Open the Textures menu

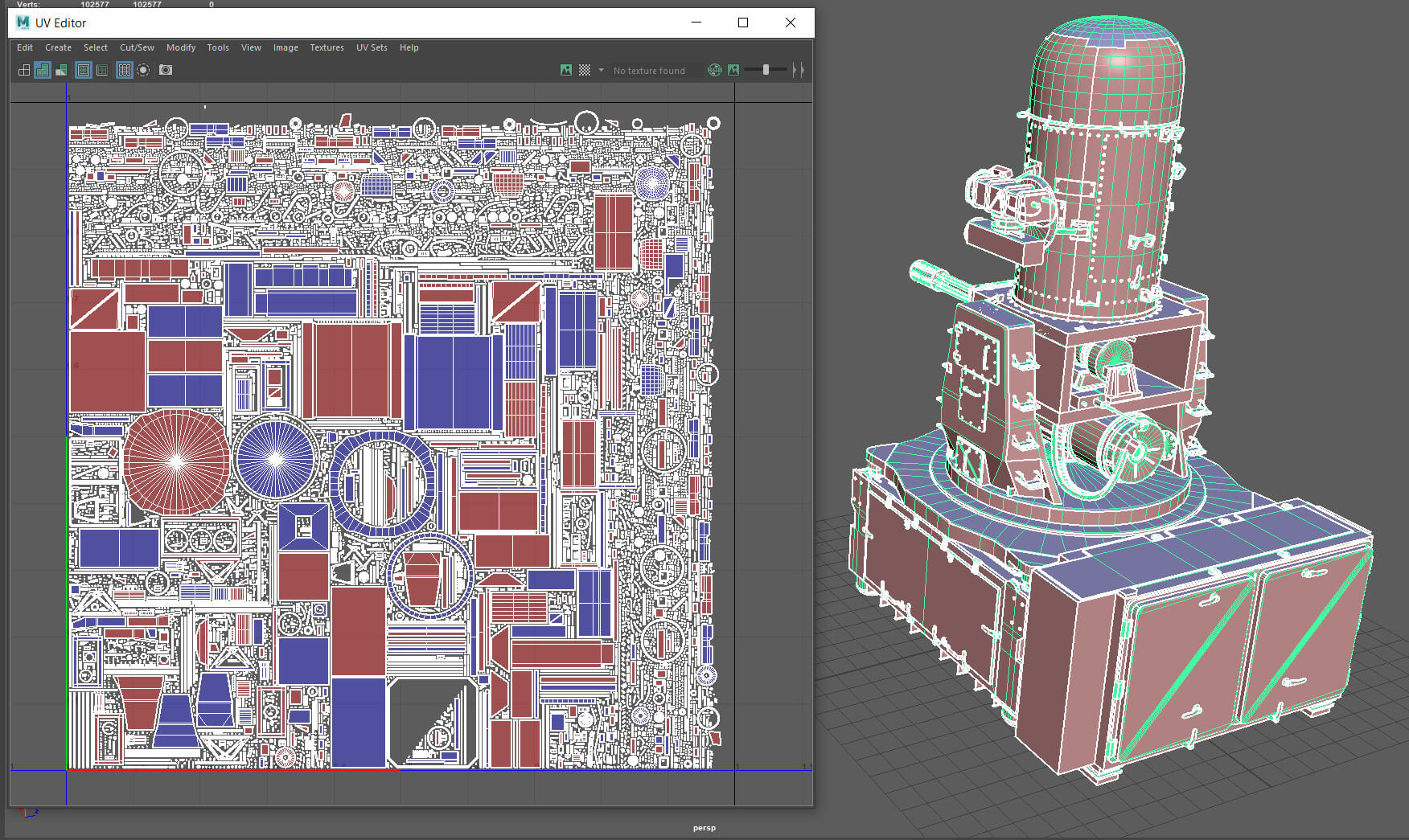[327, 47]
